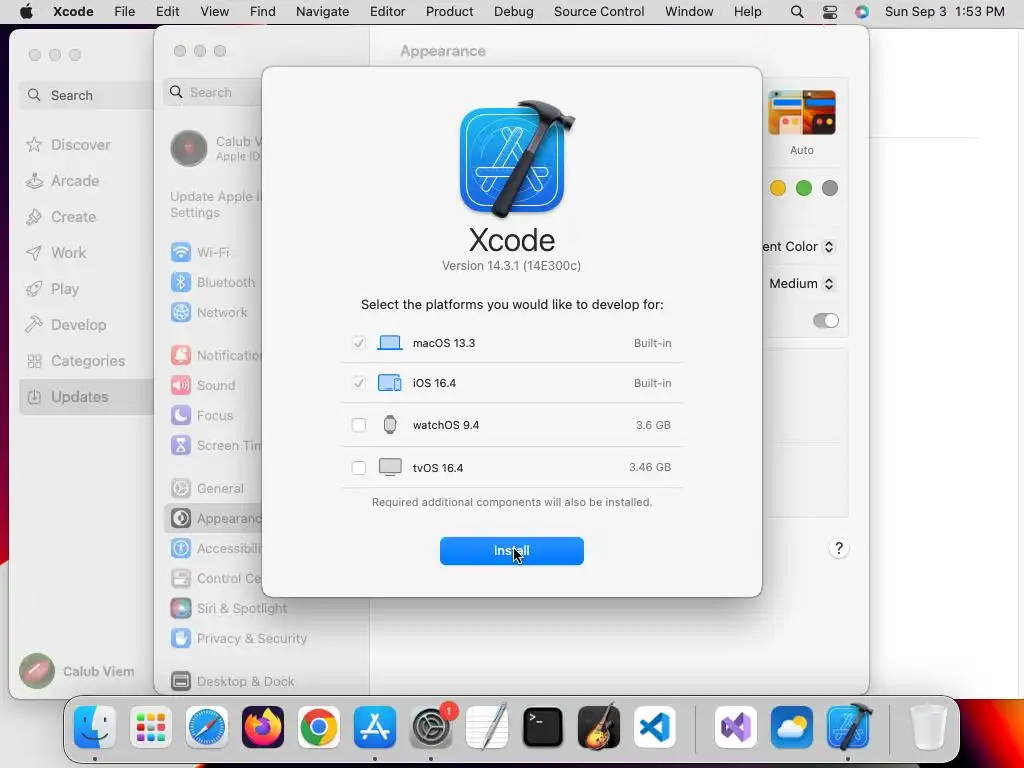
Task: Enable watchOS 9.4 platform checkbox
Action: pyautogui.click(x=359, y=425)
